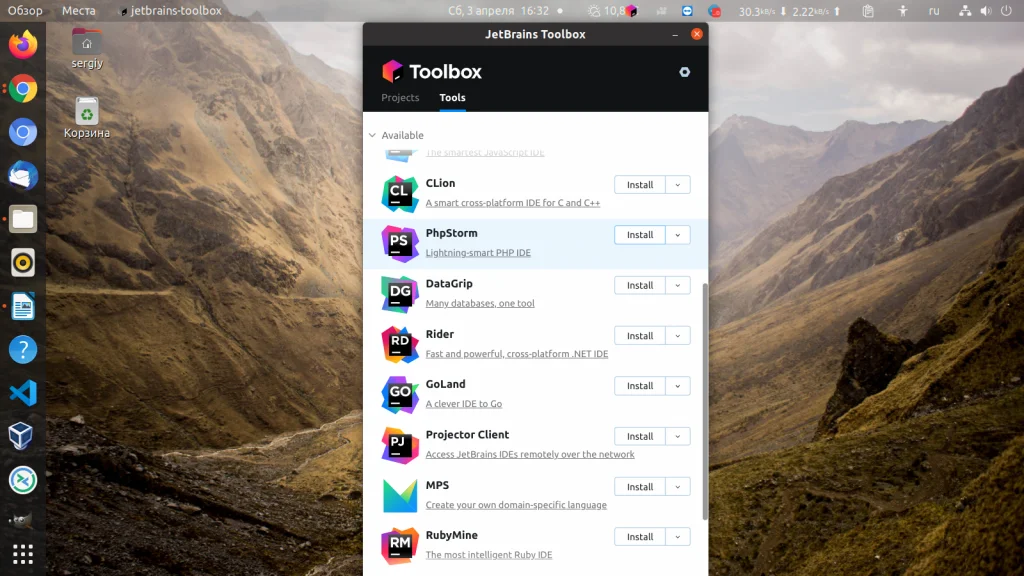This screenshot has height=576, width=1024.
Task: Launch Google Chrome from the dock
Action: pos(23,88)
